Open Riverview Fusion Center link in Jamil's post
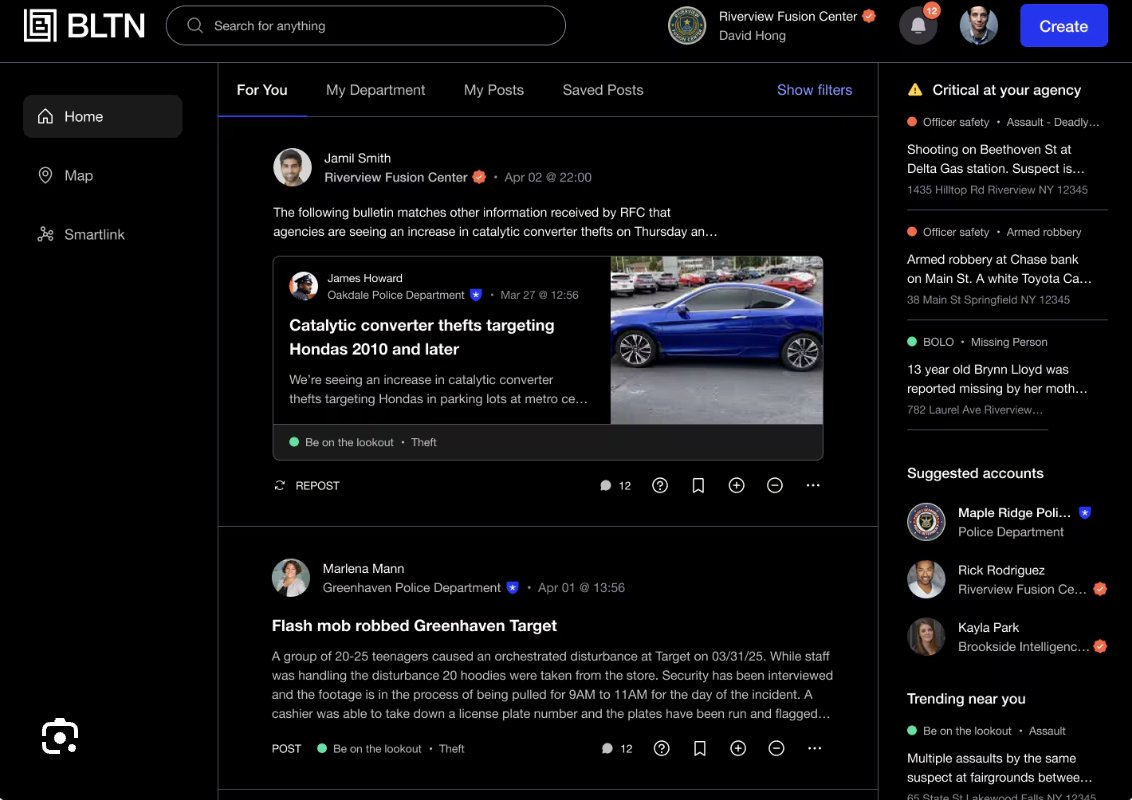Image resolution: width=1132 pixels, height=800 pixels. point(396,177)
